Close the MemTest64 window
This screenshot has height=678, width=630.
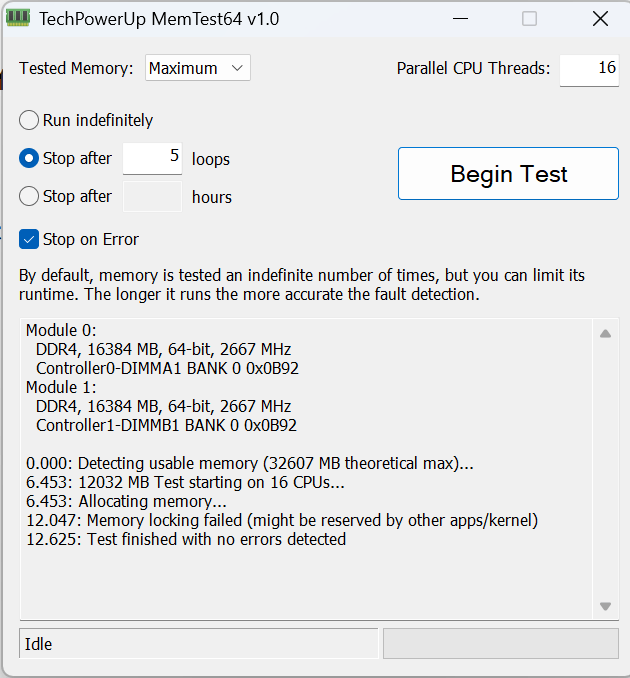pyautogui.click(x=600, y=19)
